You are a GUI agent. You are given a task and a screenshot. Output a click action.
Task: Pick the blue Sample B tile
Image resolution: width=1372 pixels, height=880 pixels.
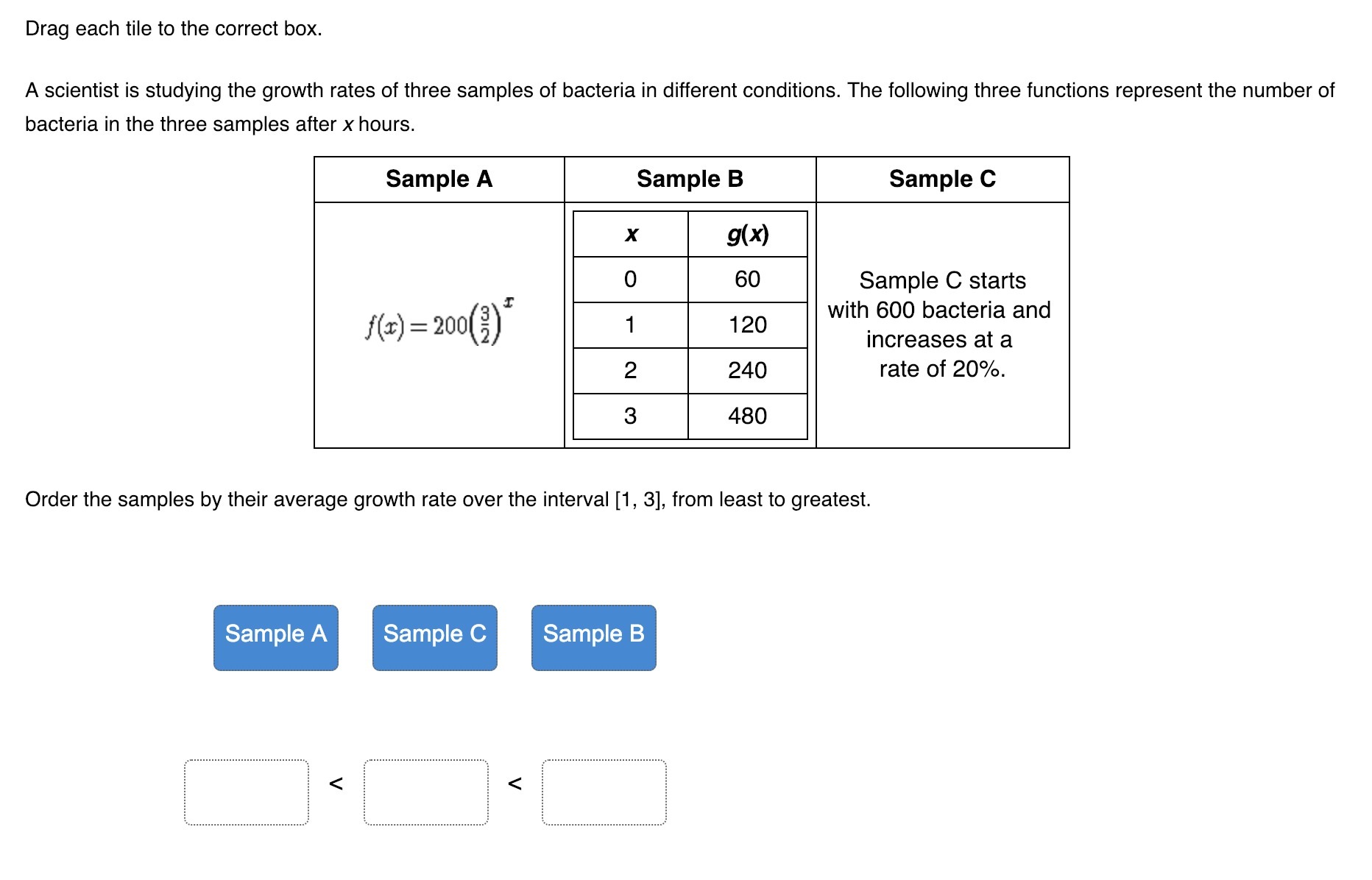point(594,637)
